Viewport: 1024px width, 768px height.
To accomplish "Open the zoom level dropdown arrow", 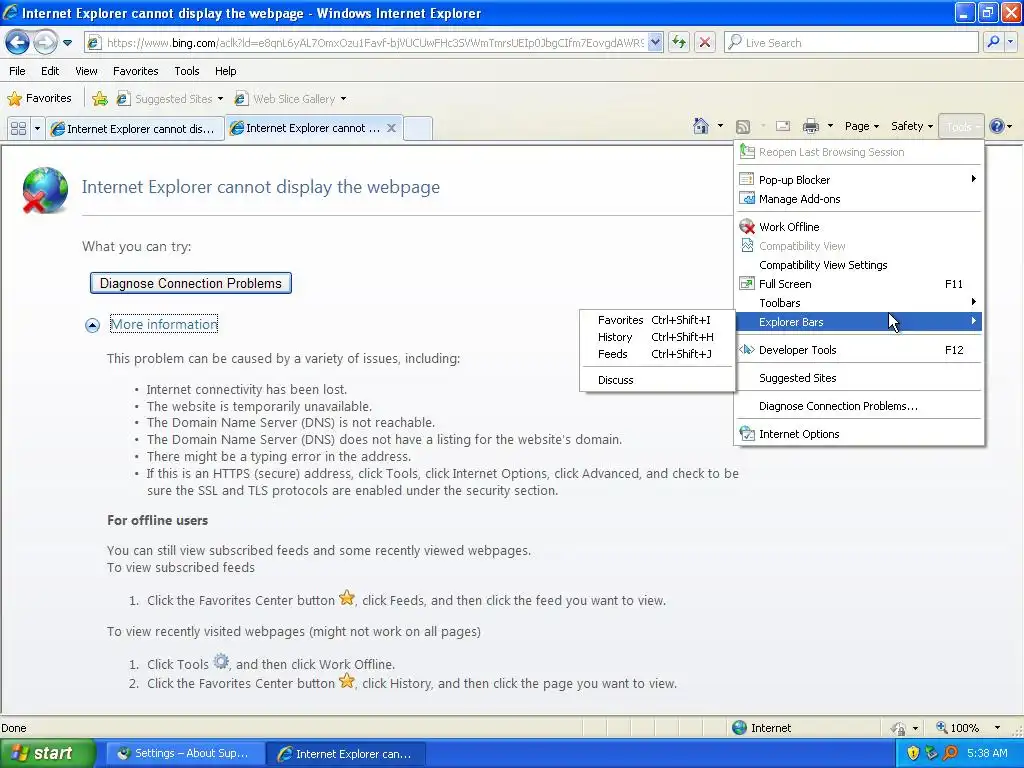I will [x=997, y=728].
